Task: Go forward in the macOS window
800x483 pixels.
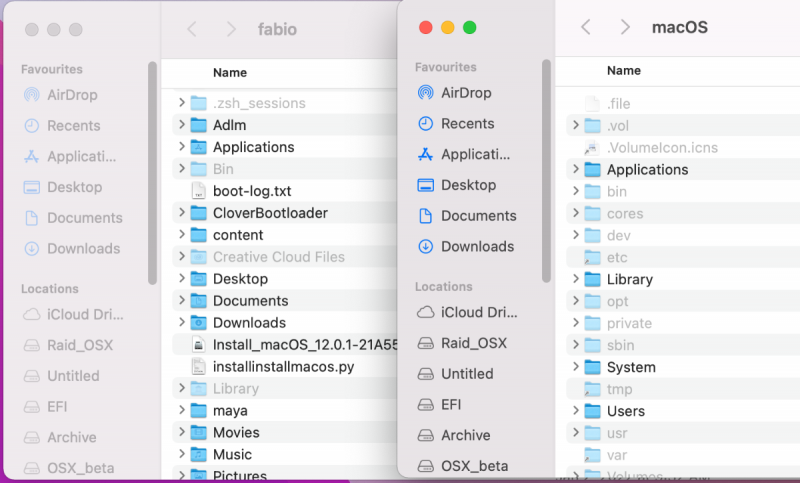Action: (x=624, y=27)
